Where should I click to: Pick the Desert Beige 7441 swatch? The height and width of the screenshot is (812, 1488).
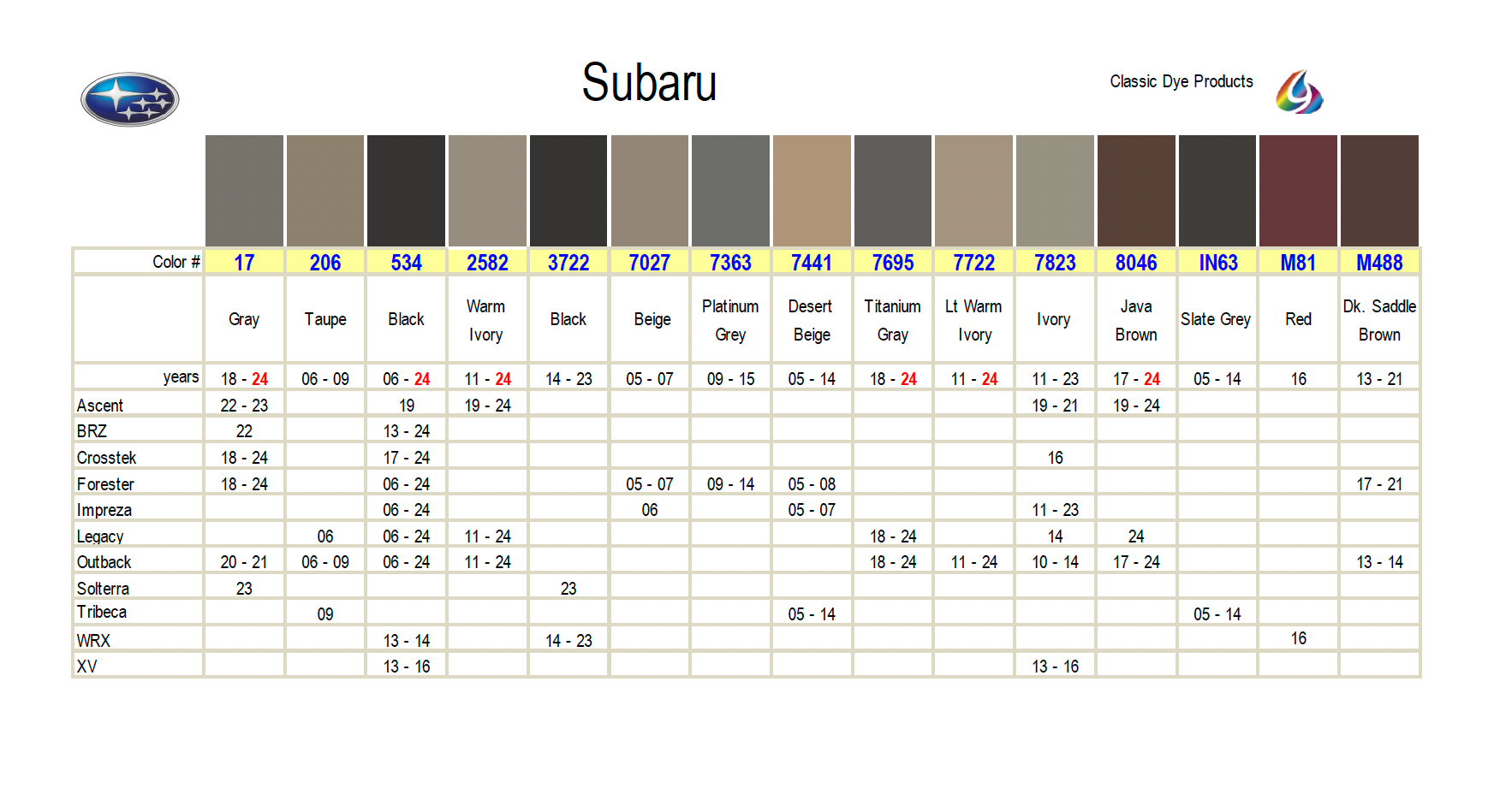coord(812,190)
